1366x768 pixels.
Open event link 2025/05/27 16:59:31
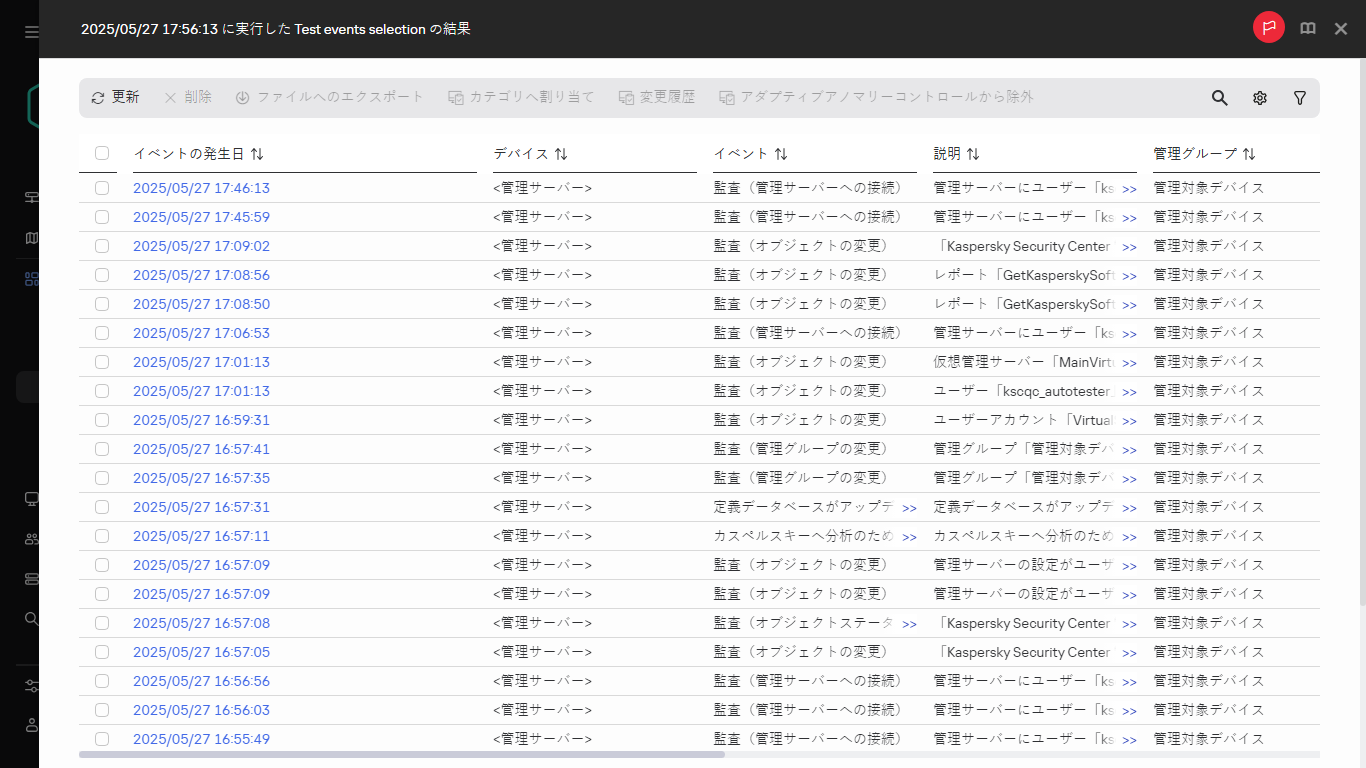click(201, 420)
